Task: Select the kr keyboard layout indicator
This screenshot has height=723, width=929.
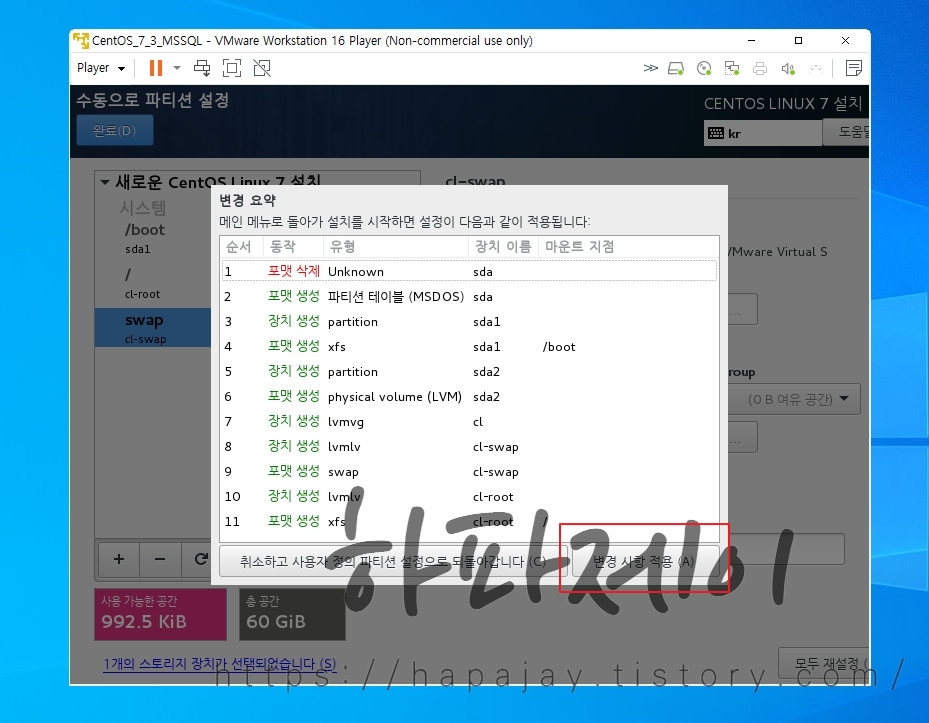Action: (x=763, y=133)
